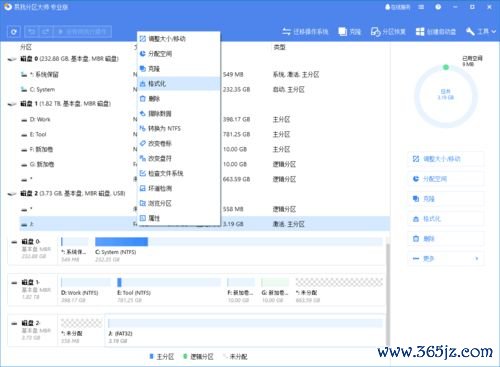Click the C: System (NTFS) usage bar in the disk map

tap(239, 242)
